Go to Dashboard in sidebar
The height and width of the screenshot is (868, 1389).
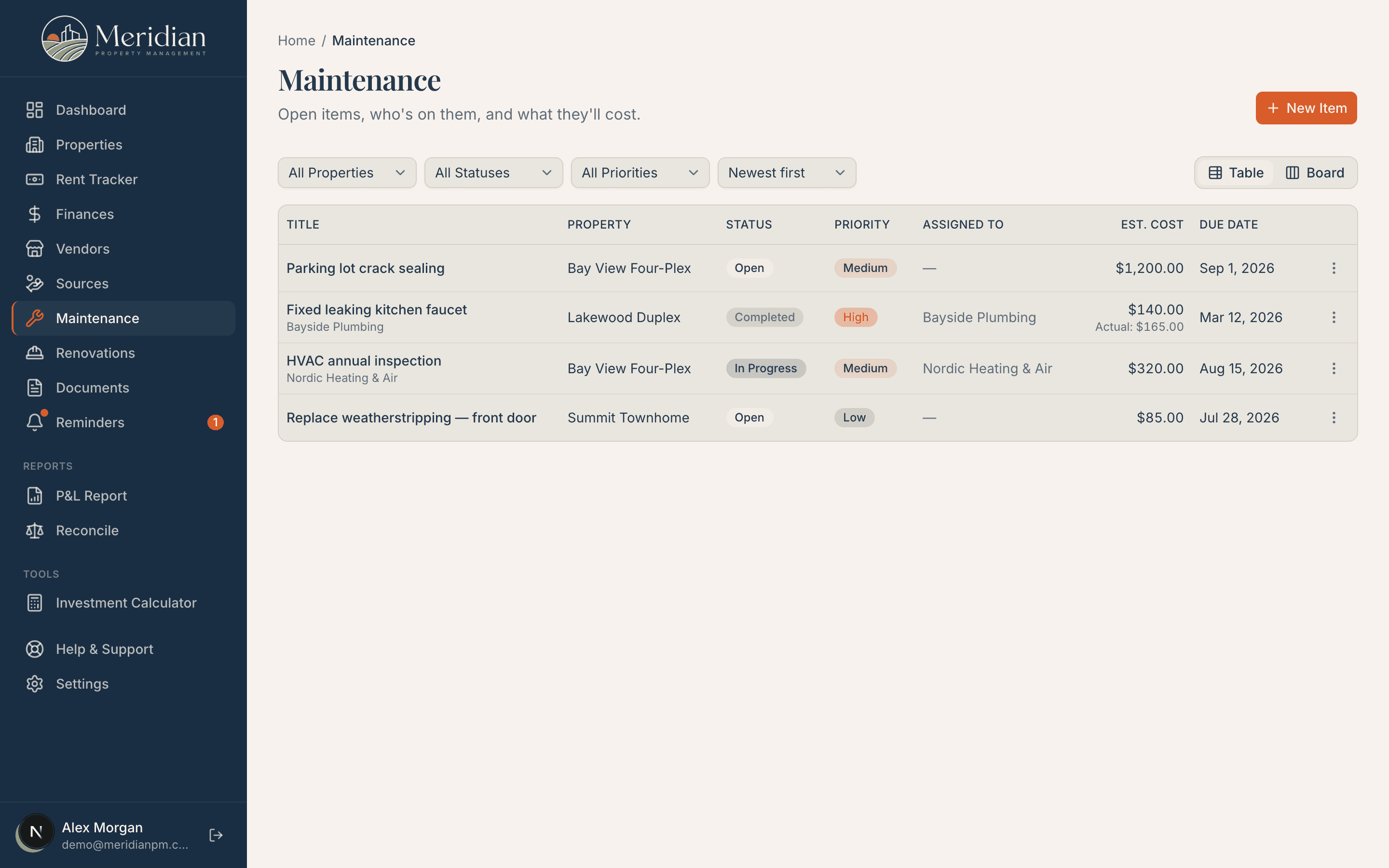click(x=123, y=109)
